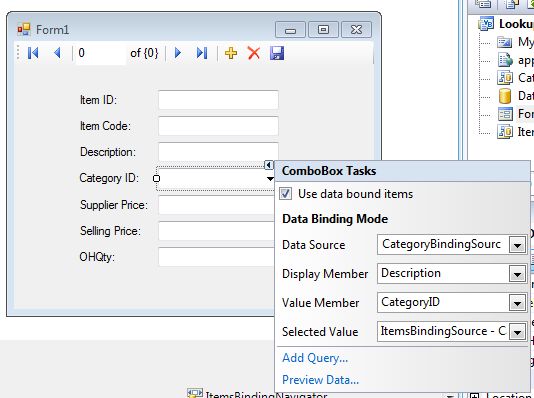Click the Move Next arrow icon

point(177,53)
